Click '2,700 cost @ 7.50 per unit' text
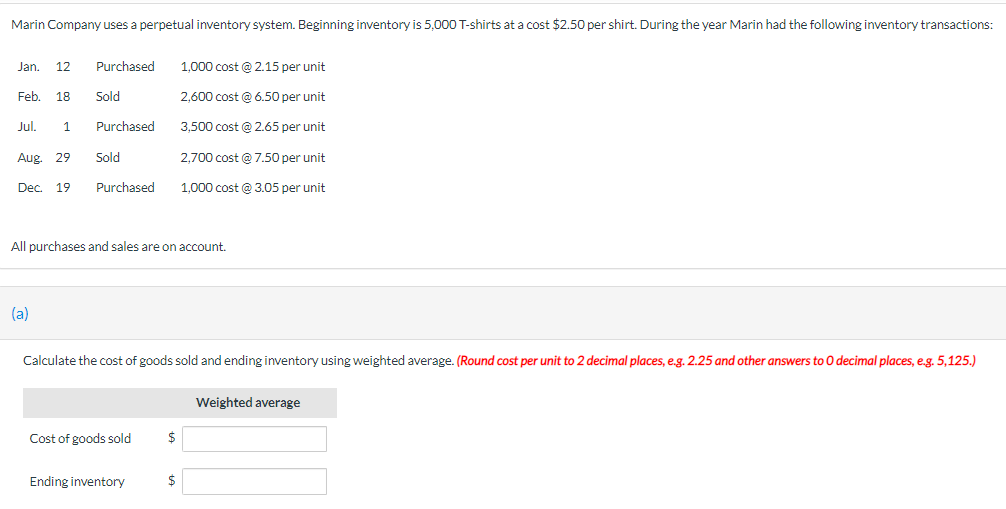The image size is (1006, 509). click(253, 158)
